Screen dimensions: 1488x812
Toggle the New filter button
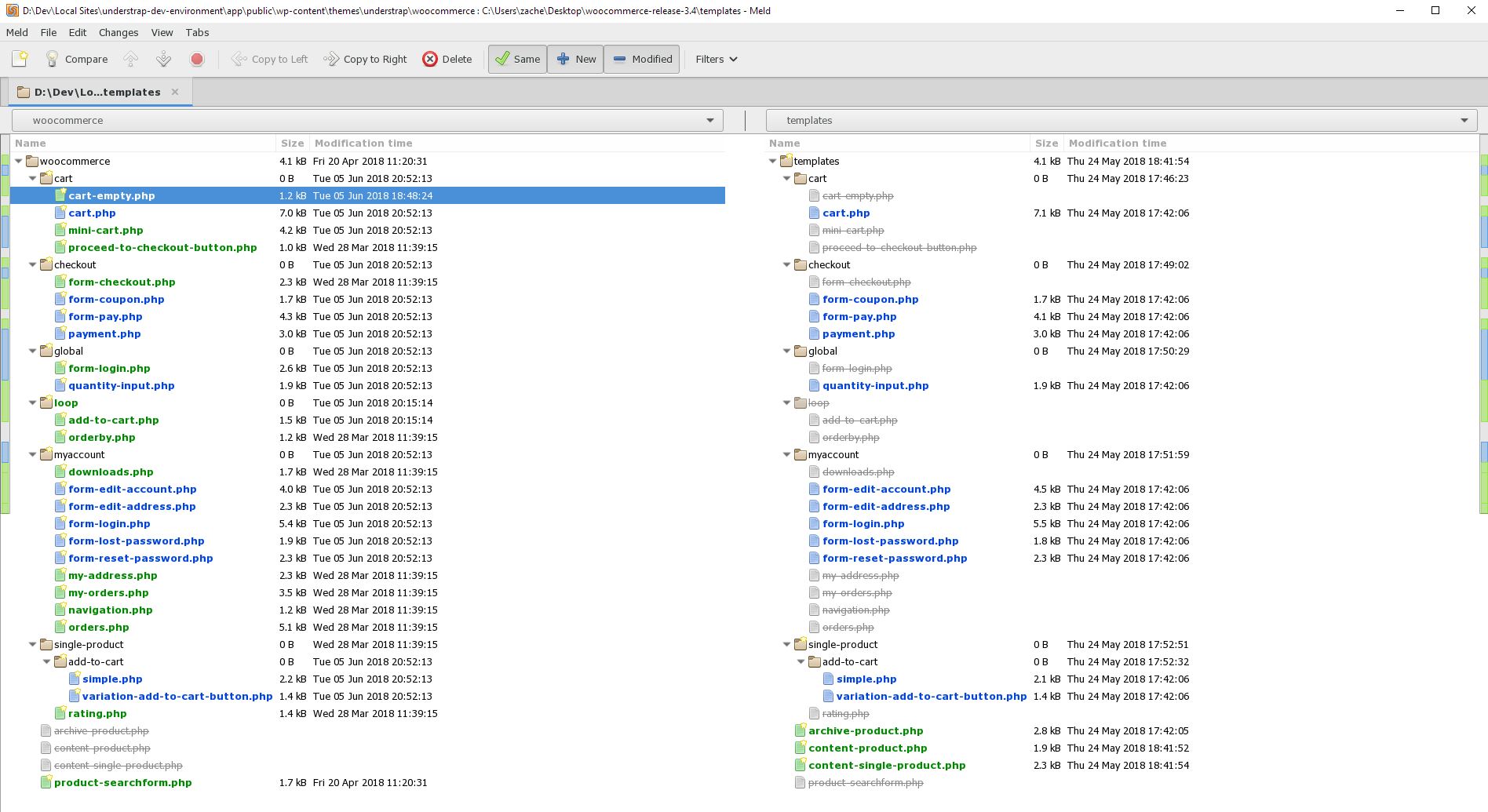point(575,59)
